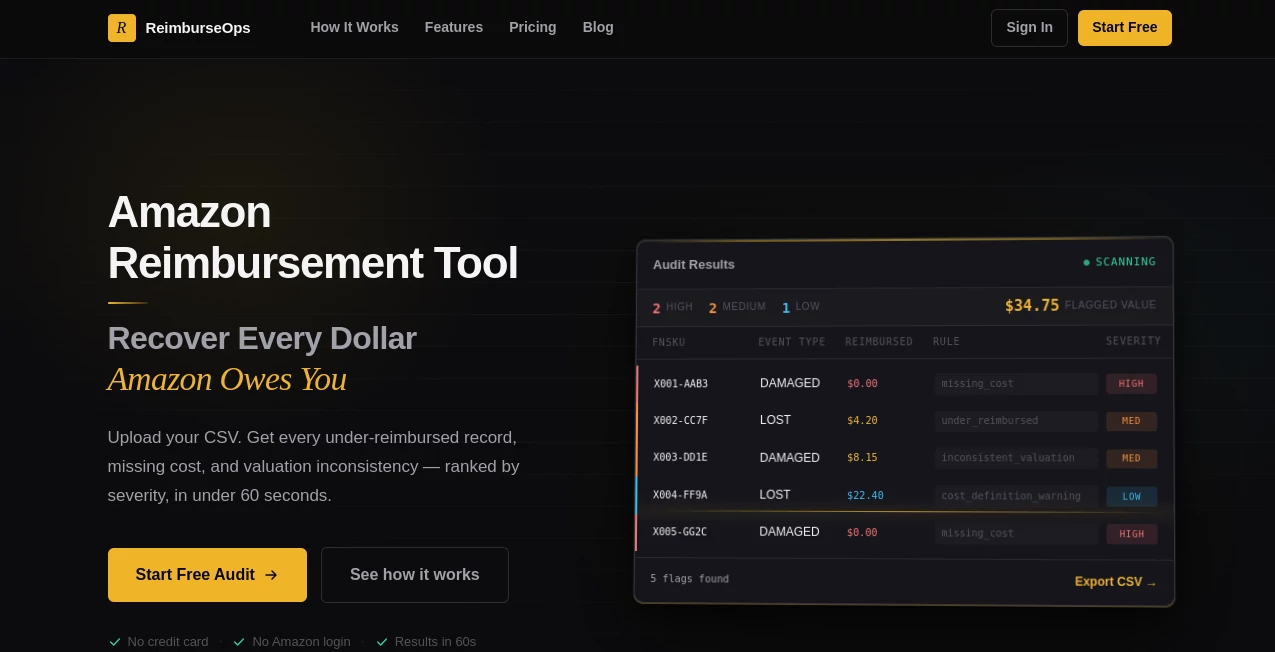Click the No credit card text
The height and width of the screenshot is (652, 1275).
pyautogui.click(x=168, y=642)
